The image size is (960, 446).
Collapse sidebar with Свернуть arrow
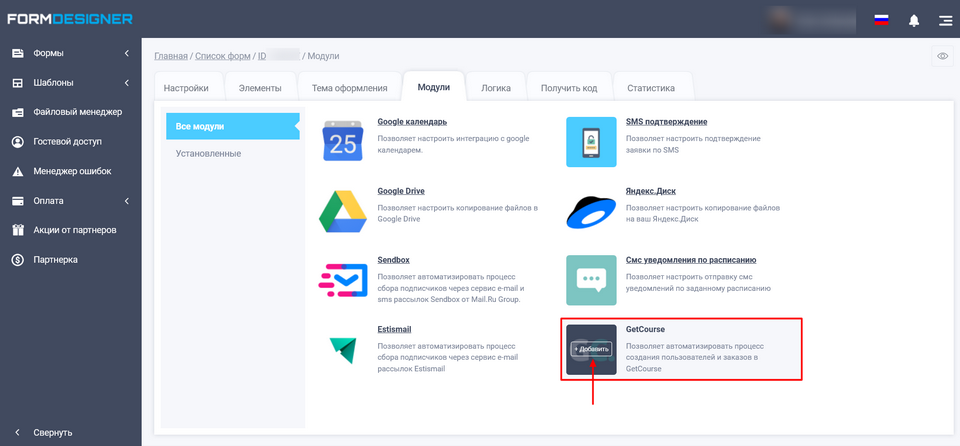17,433
